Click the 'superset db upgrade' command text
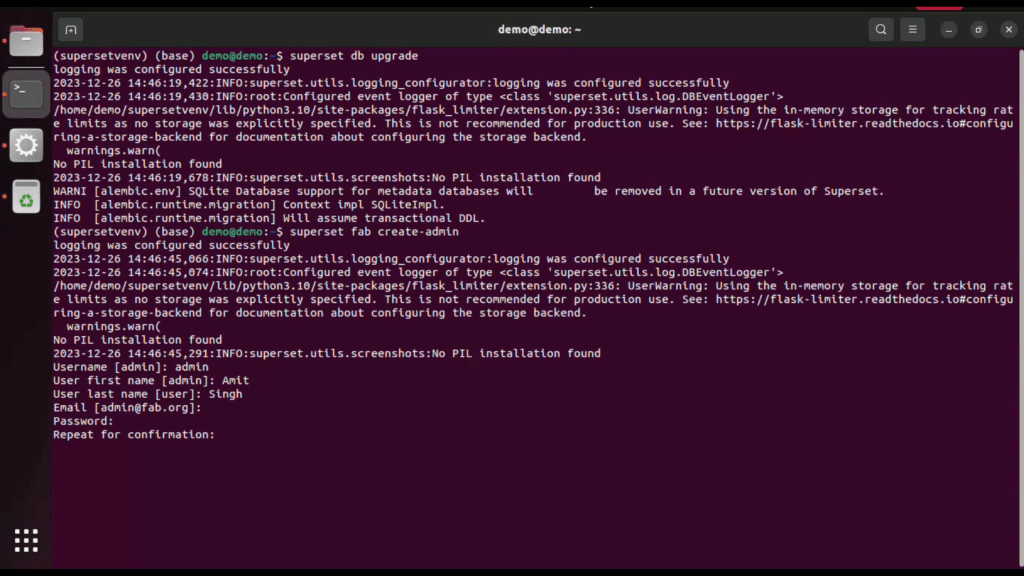This screenshot has height=576, width=1024. (x=353, y=56)
